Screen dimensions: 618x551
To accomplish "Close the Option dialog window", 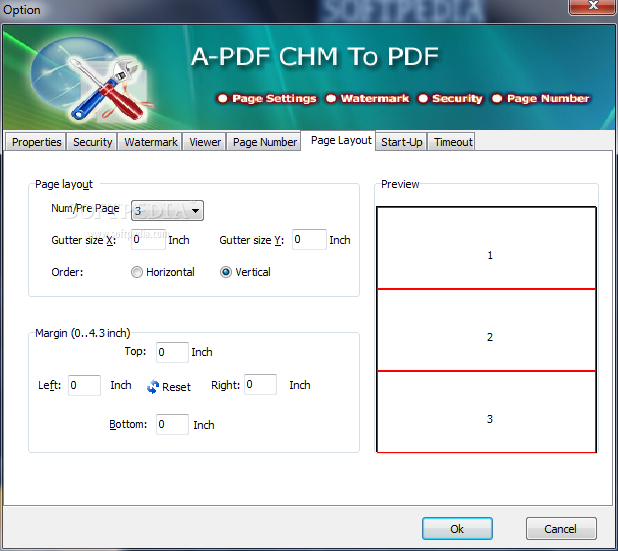I will coord(593,6).
